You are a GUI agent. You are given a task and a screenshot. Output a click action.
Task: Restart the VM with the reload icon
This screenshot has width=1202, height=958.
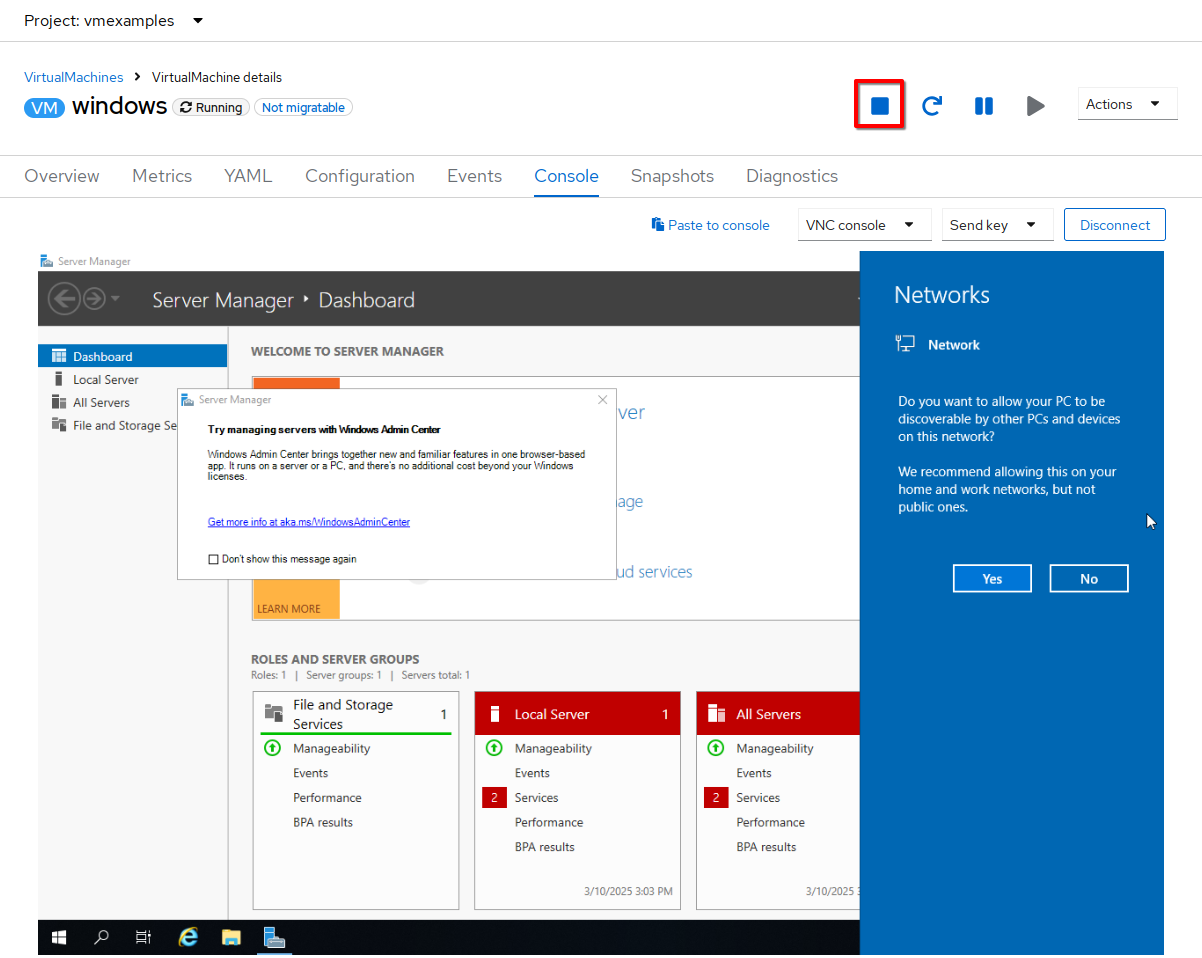pos(932,105)
